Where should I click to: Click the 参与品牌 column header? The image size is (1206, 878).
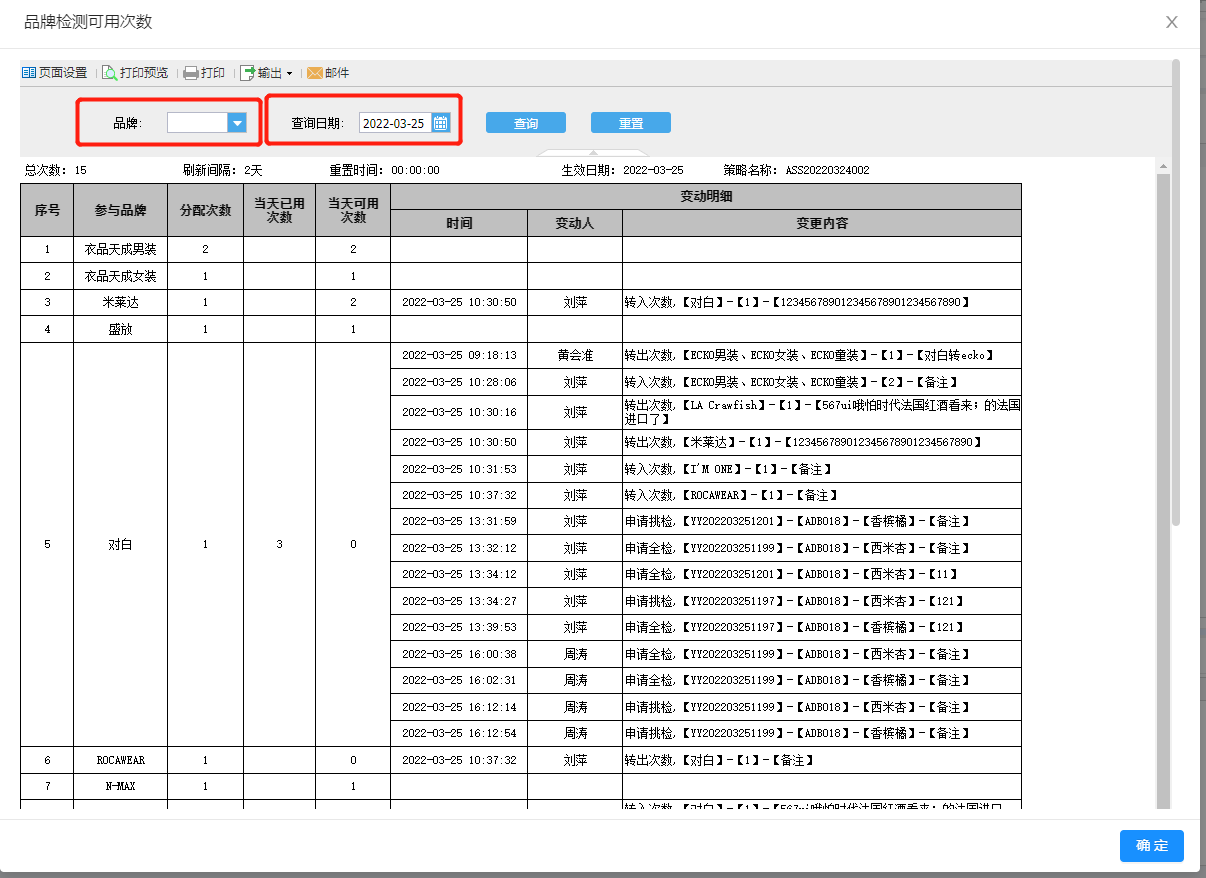[120, 210]
